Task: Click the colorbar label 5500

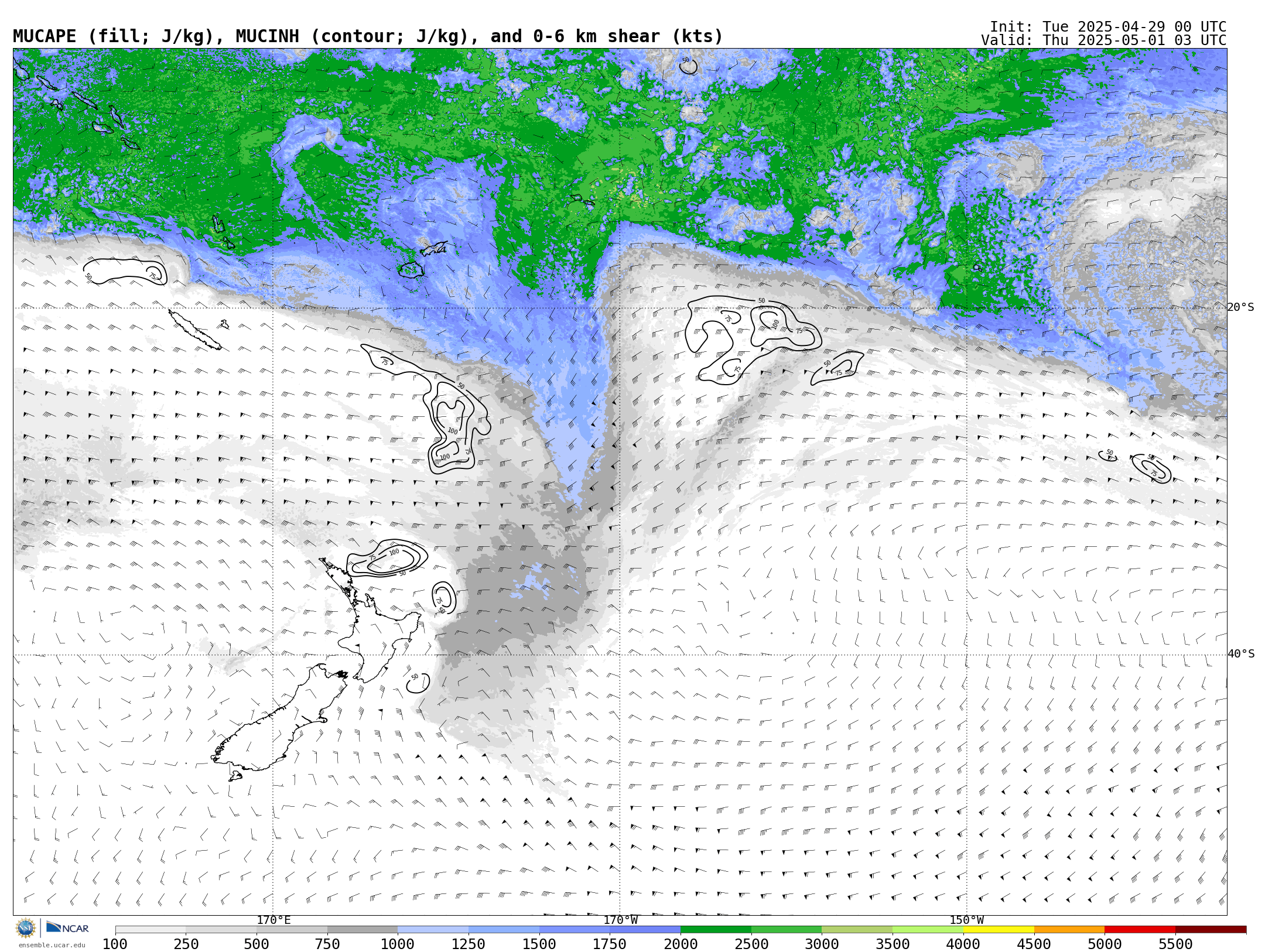Action: point(1175,944)
